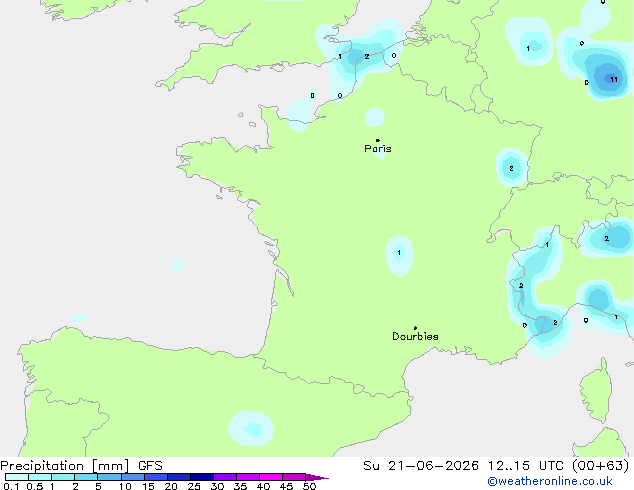Select the black dot marker above Paris label
This screenshot has width=634, height=490.
point(378,140)
